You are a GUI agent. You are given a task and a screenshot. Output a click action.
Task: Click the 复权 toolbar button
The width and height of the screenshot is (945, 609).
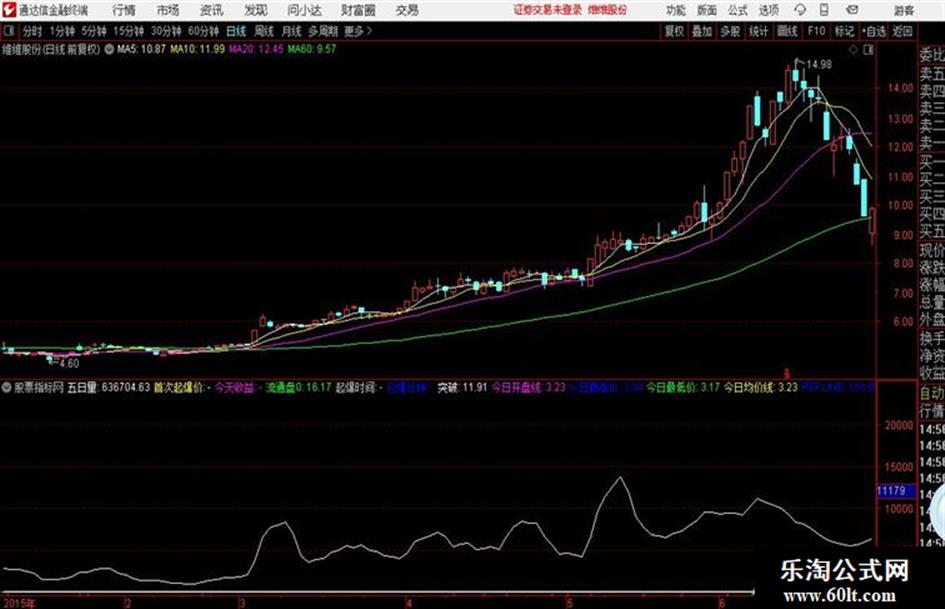click(674, 31)
